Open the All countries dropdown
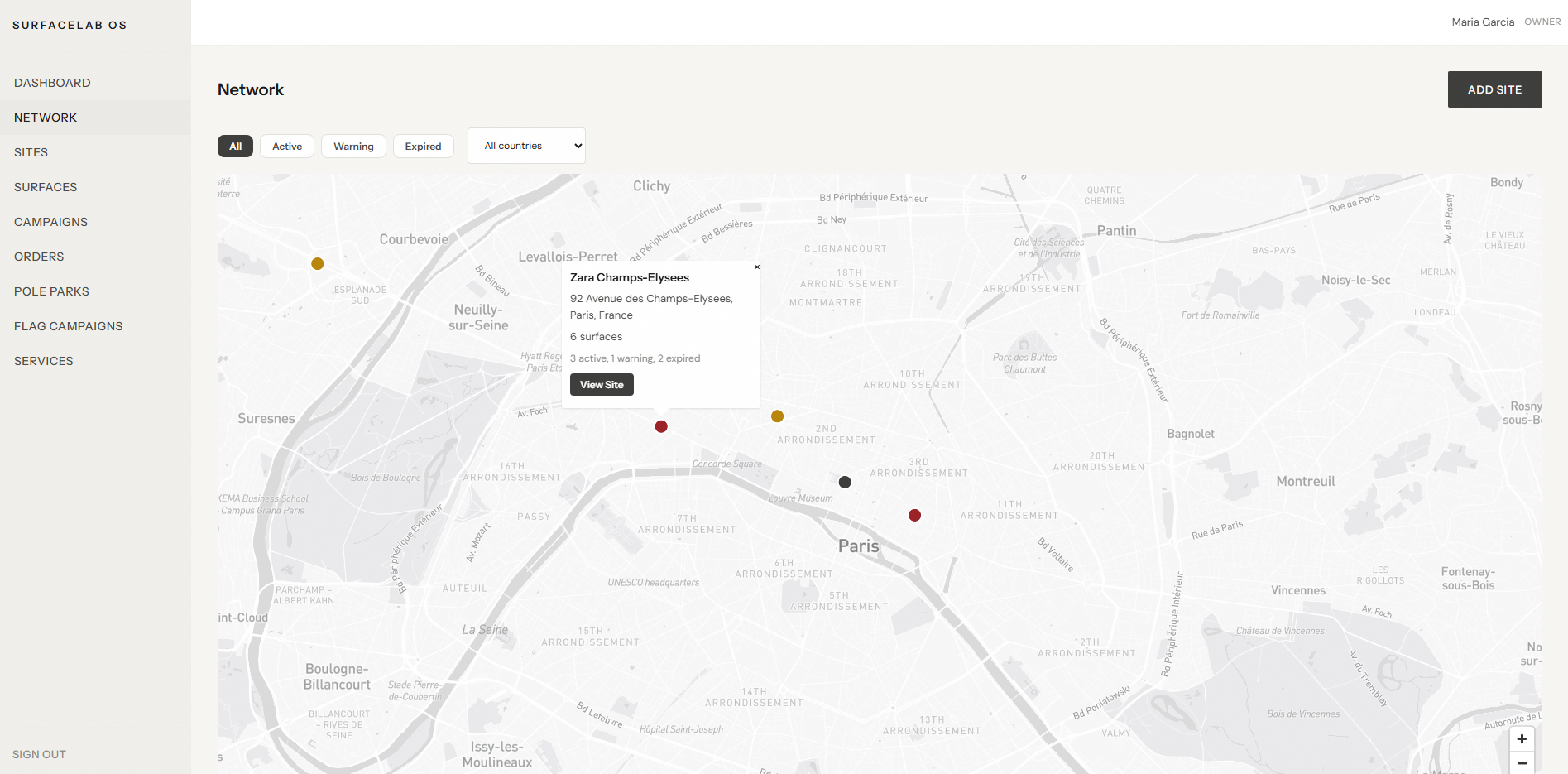Viewport: 1568px width, 774px height. (x=526, y=145)
